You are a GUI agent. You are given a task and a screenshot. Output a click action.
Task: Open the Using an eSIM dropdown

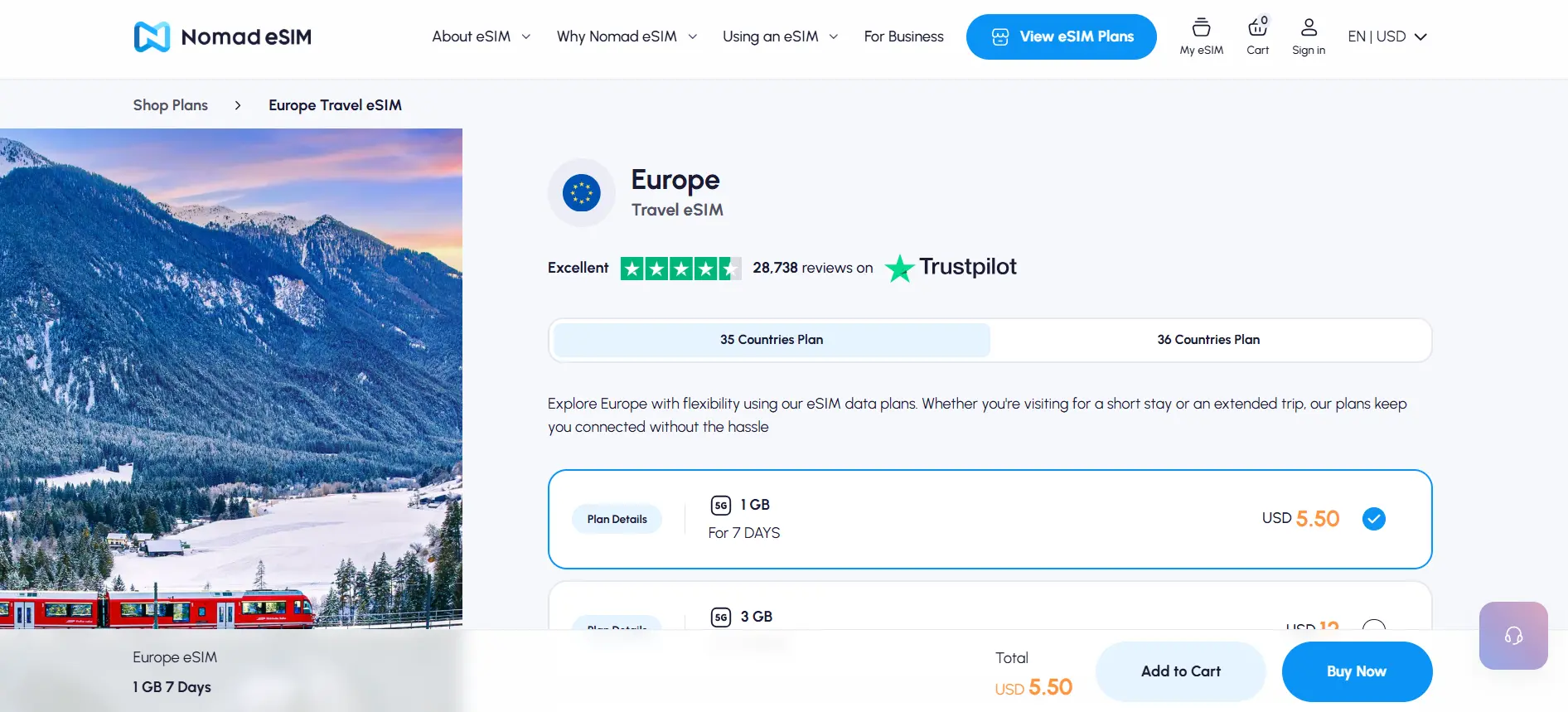pyautogui.click(x=779, y=36)
